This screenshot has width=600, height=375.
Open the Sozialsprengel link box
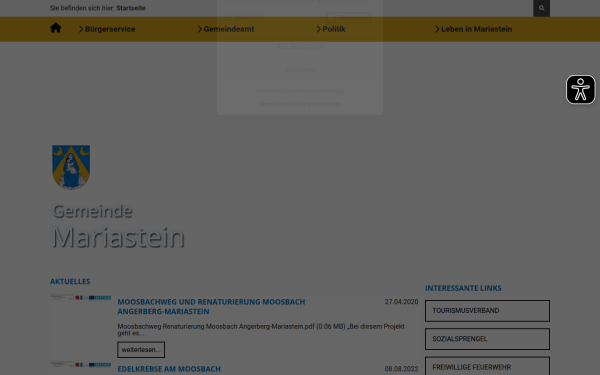487,339
